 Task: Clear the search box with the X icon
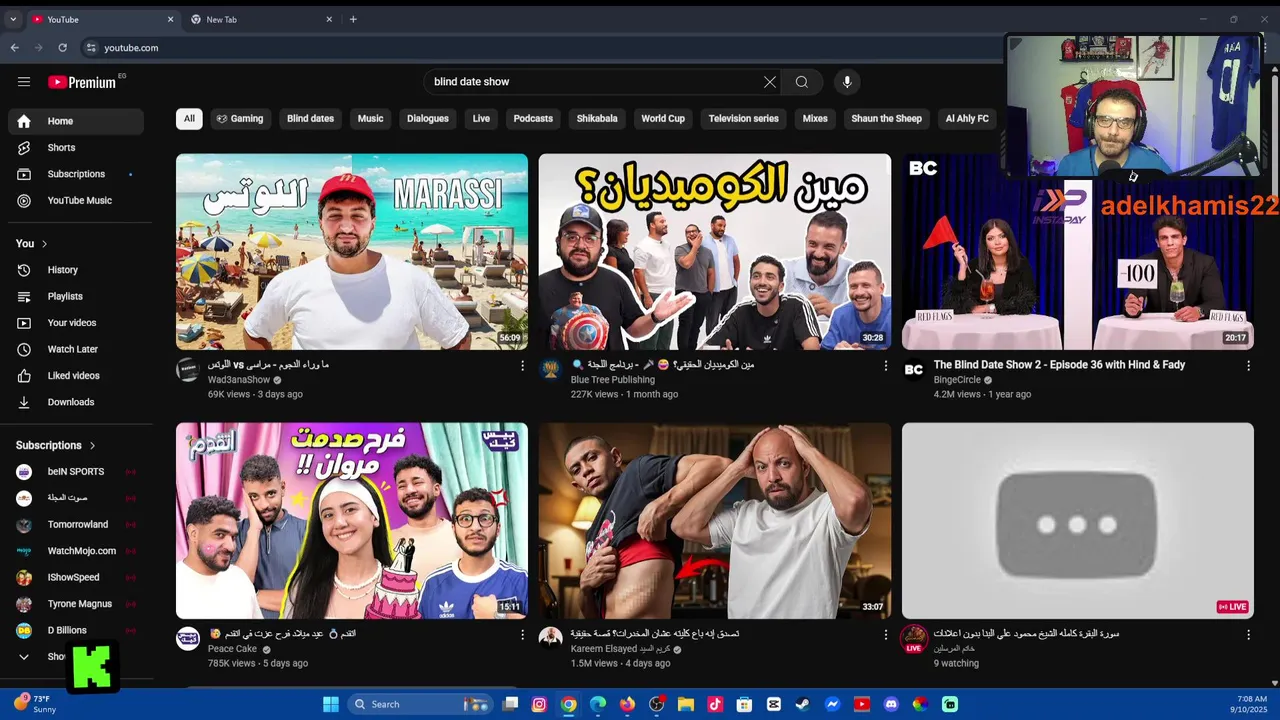pyautogui.click(x=770, y=82)
